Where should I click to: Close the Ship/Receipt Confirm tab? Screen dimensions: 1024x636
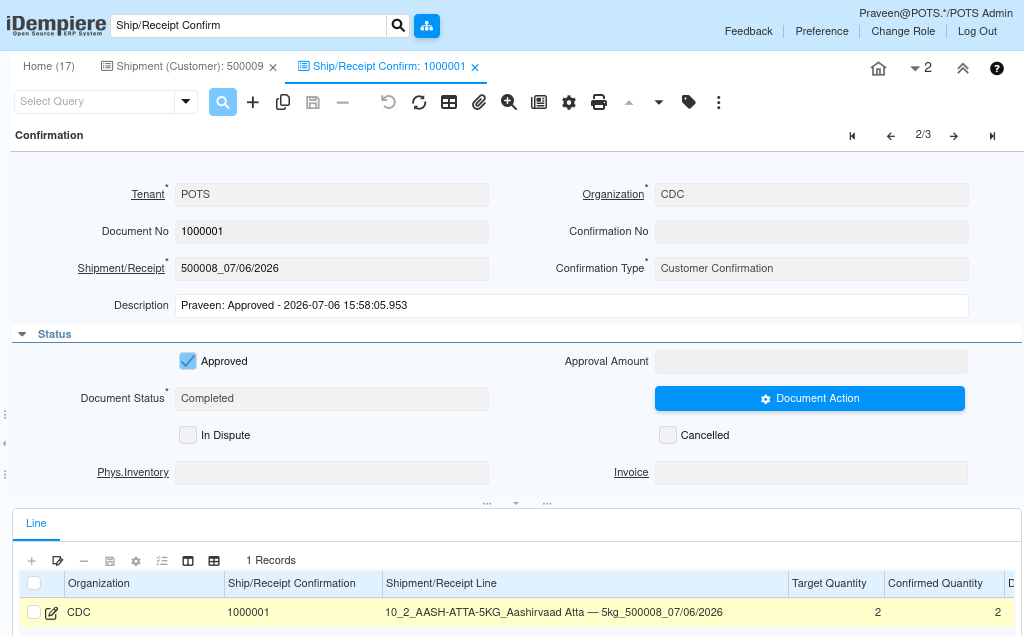click(475, 67)
